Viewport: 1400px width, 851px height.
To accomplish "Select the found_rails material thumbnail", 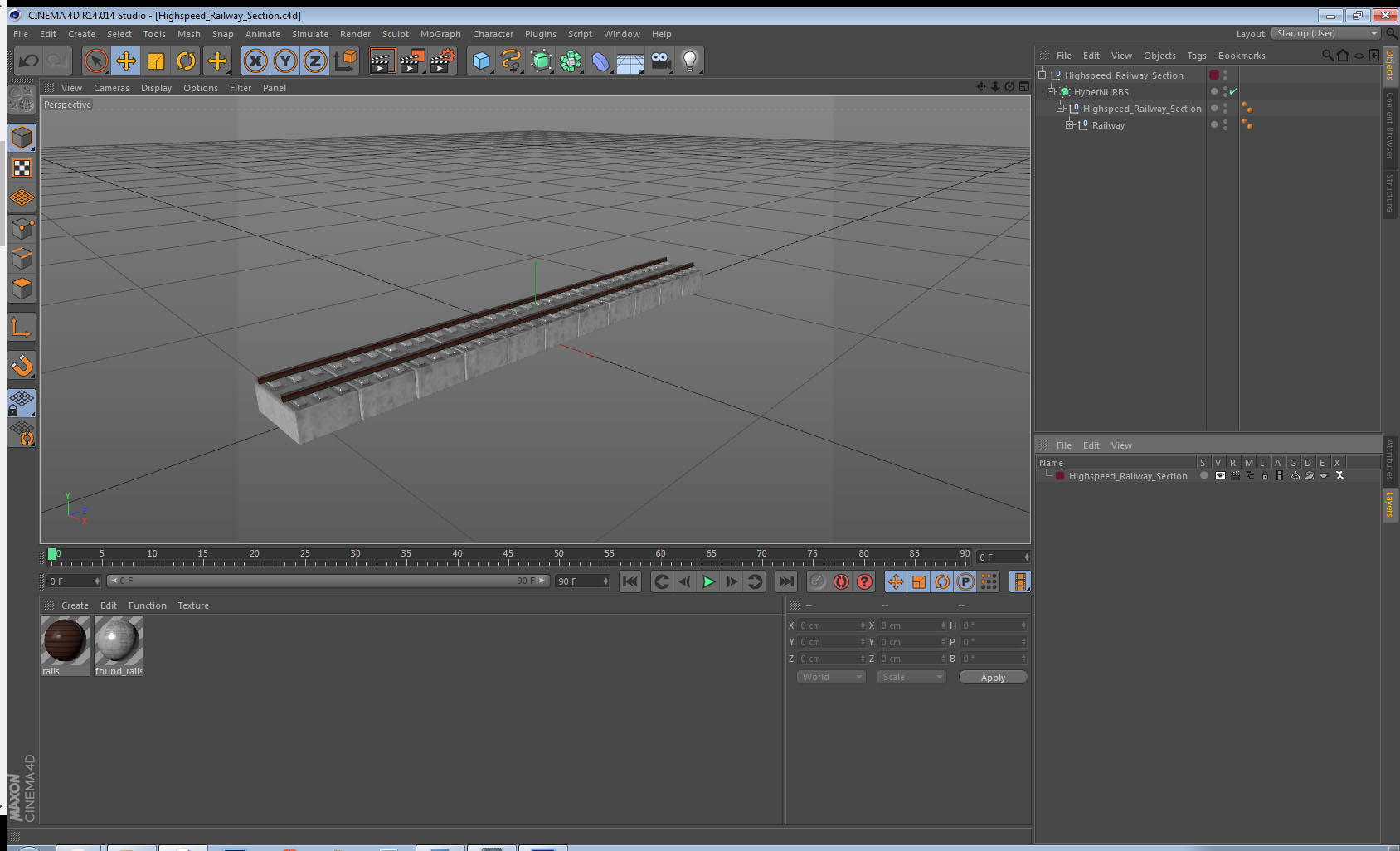I will pos(119,646).
